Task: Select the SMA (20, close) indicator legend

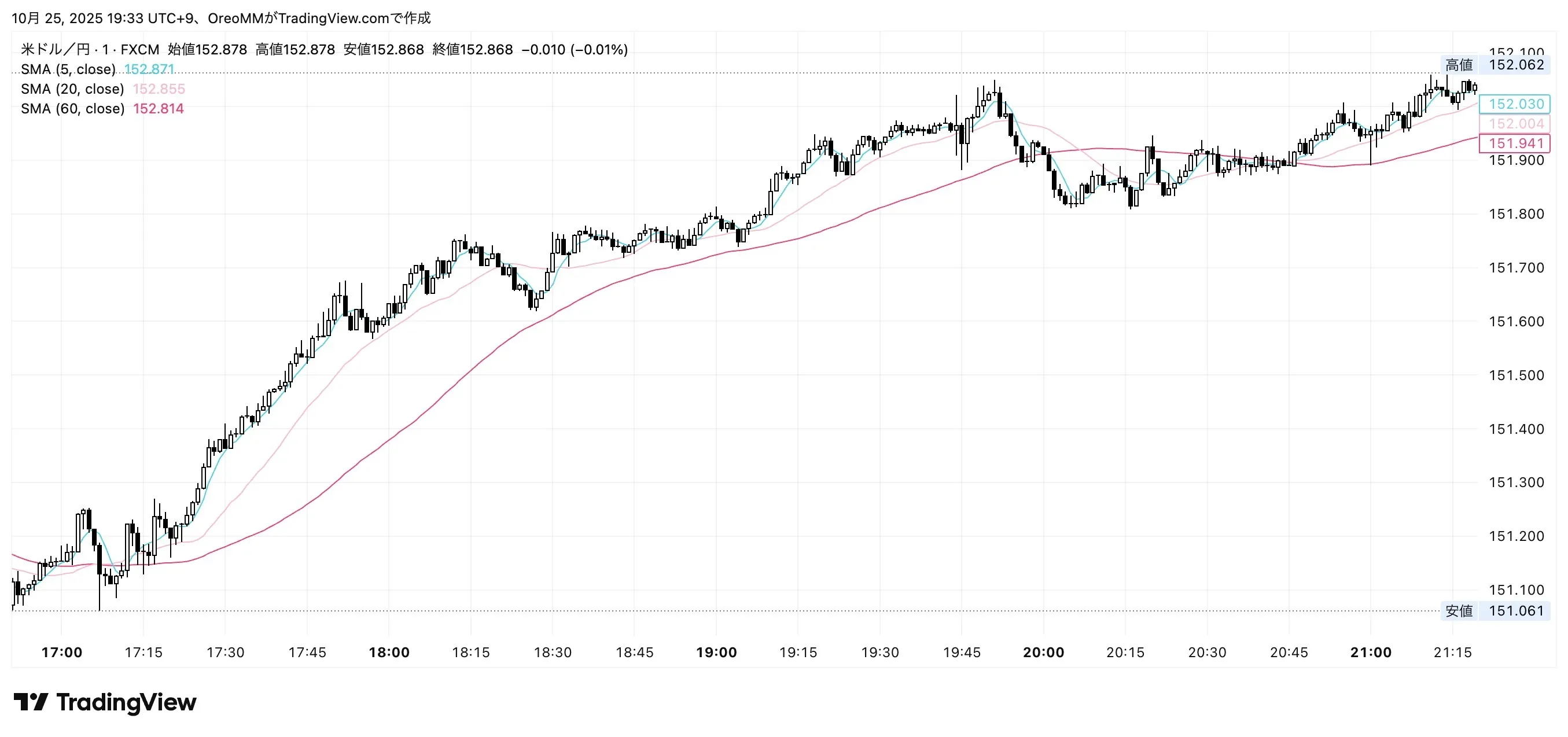Action: 72,89
